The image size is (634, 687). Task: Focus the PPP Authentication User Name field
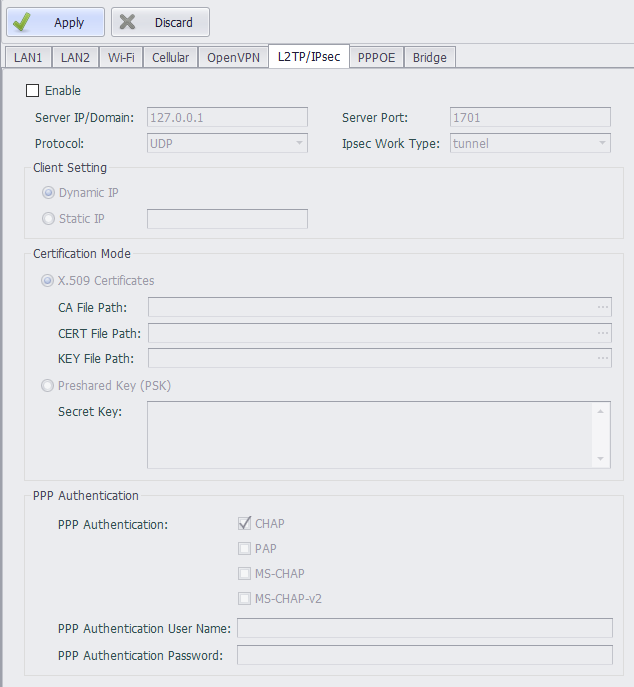click(424, 628)
